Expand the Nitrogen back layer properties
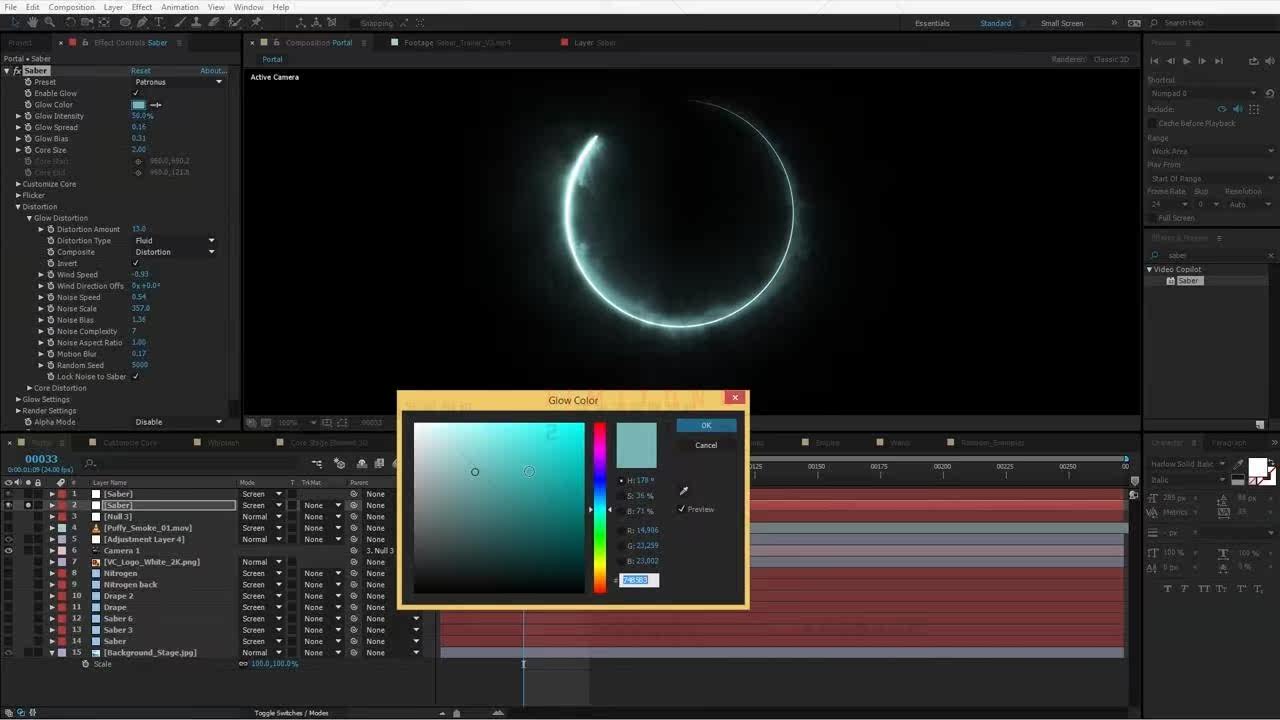 (52, 584)
